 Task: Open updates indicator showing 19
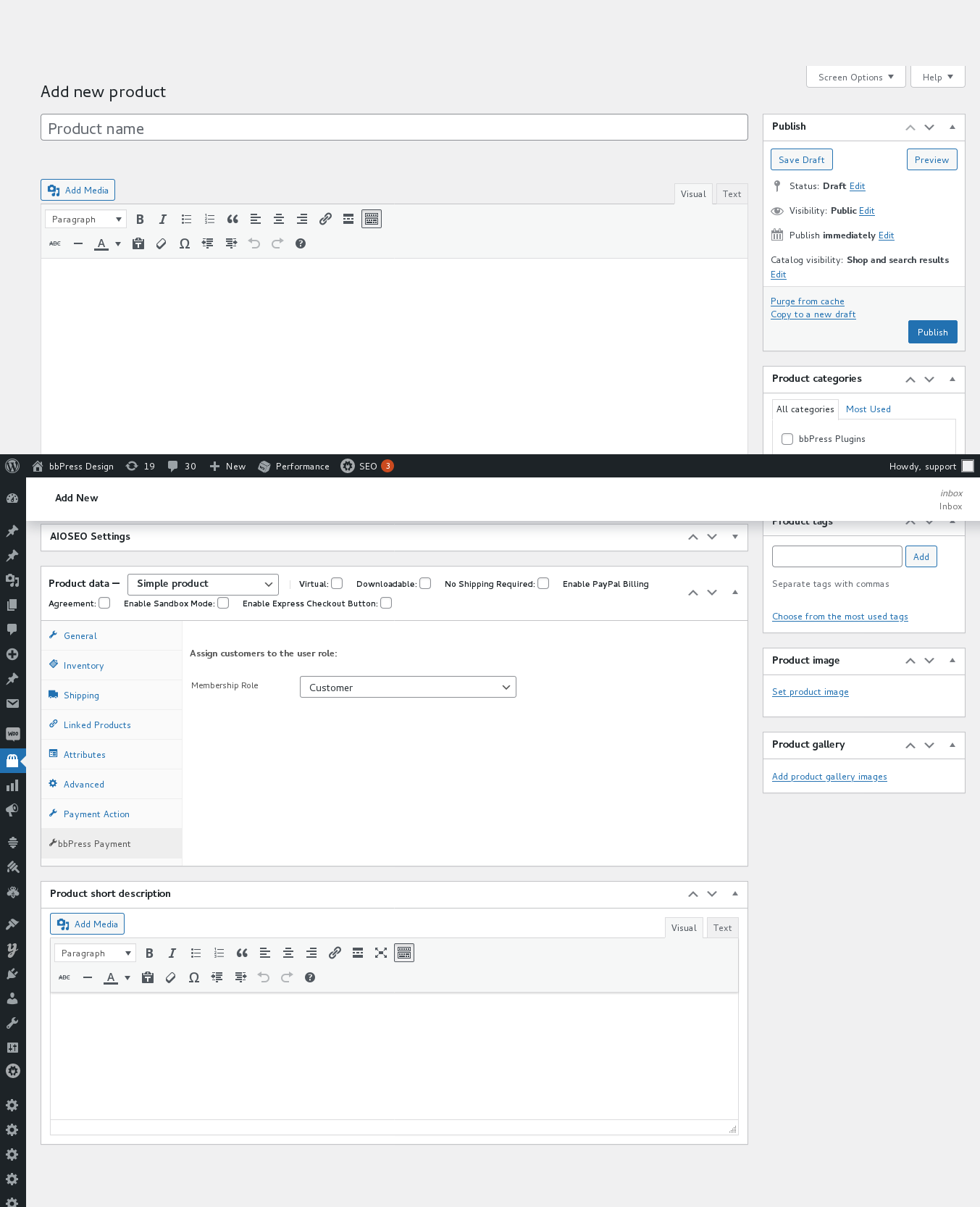[x=141, y=466]
